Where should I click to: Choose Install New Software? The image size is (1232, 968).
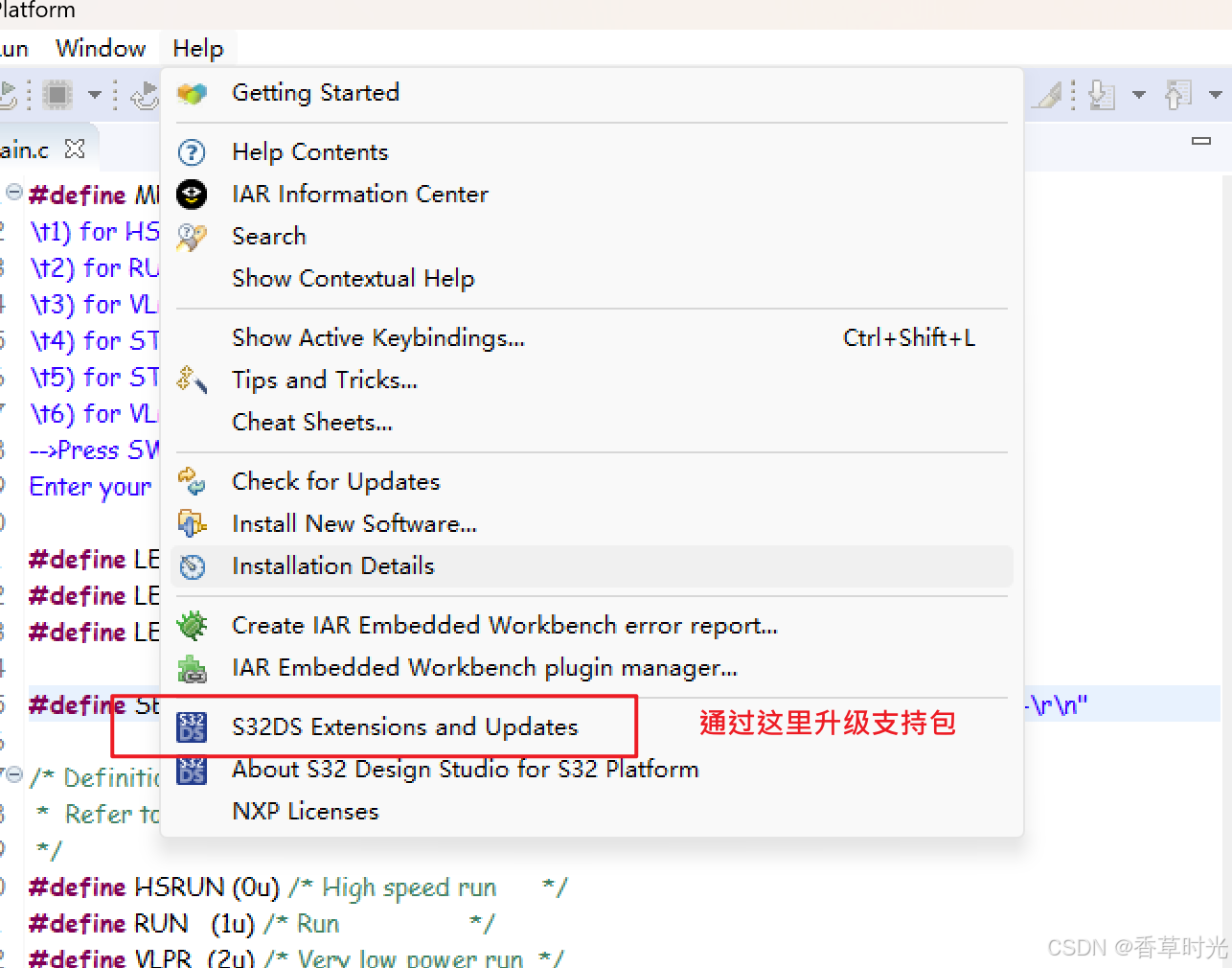pyautogui.click(x=592, y=524)
